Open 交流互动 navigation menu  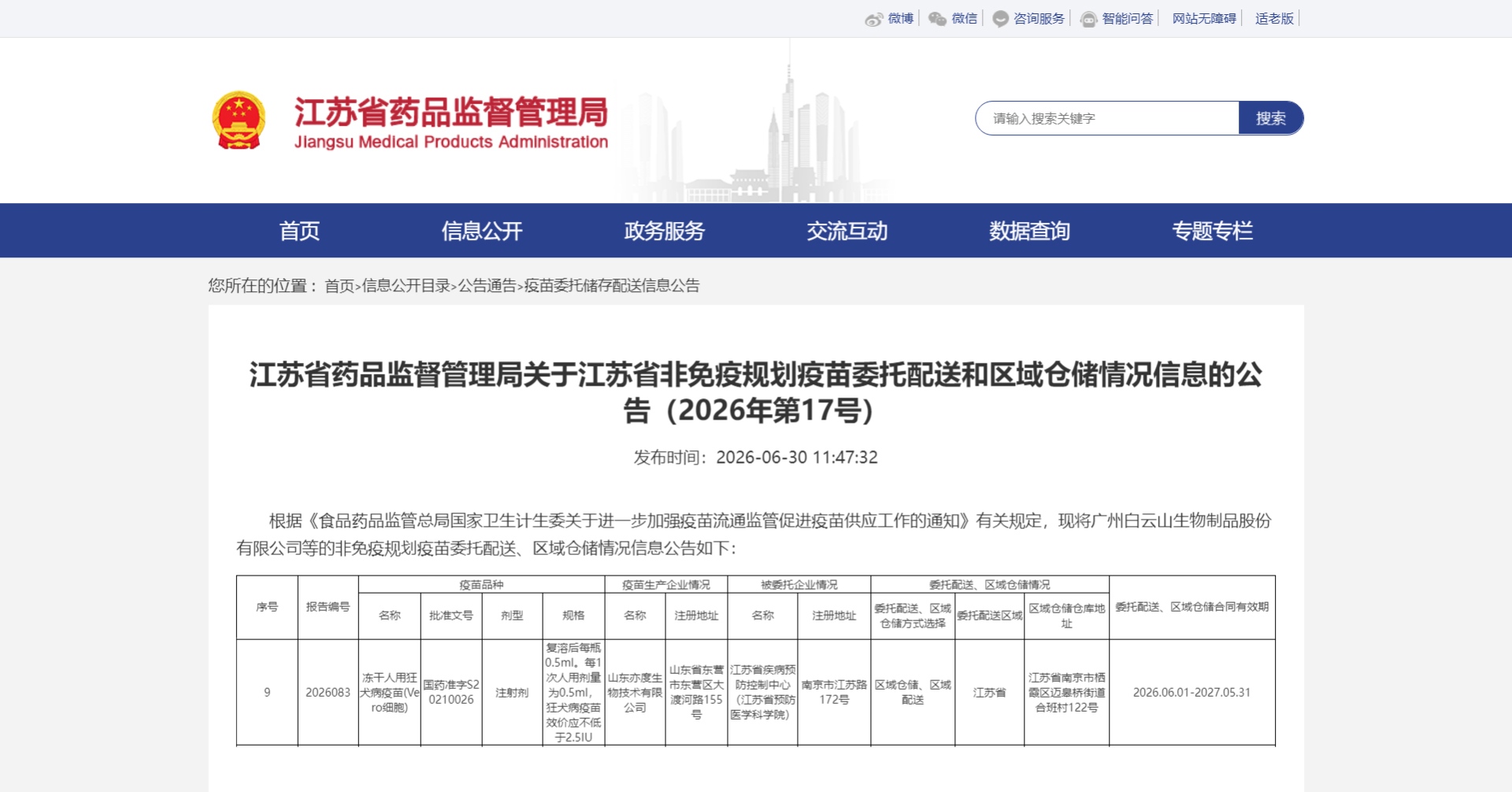coord(847,231)
